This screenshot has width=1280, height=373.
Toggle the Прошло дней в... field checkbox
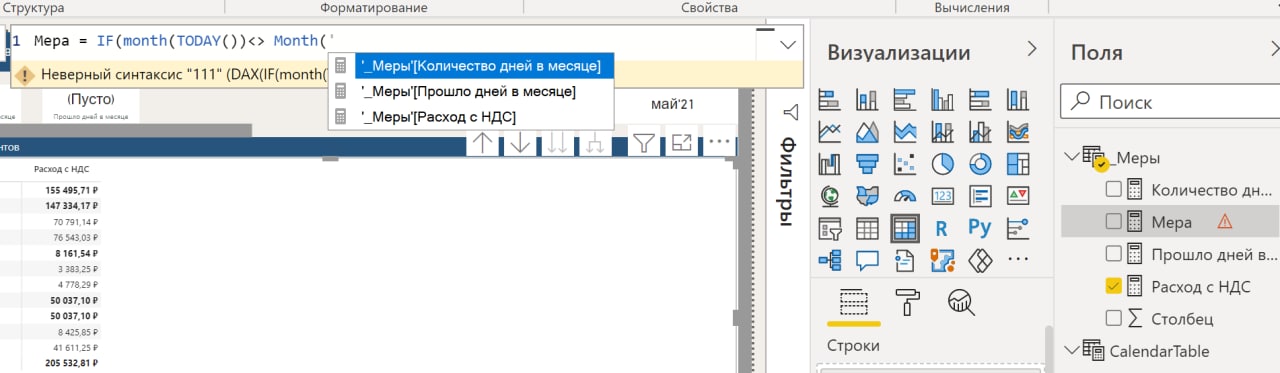click(1114, 253)
